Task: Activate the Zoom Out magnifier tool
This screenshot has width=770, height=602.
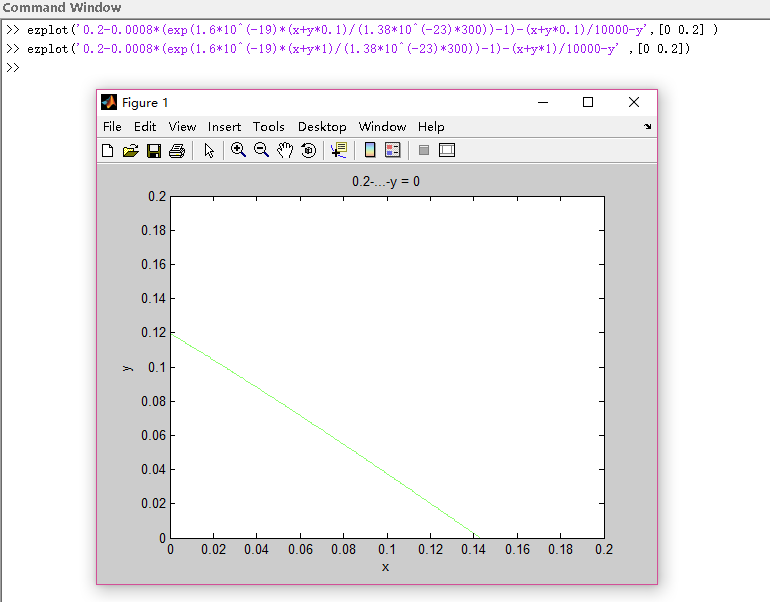Action: click(261, 150)
